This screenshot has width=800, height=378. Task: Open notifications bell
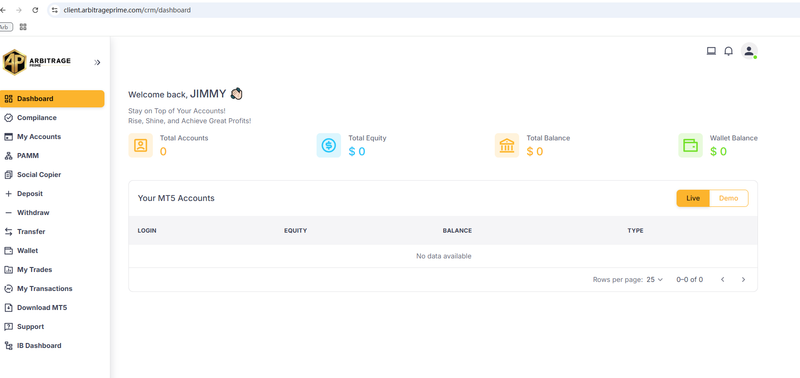pos(729,51)
